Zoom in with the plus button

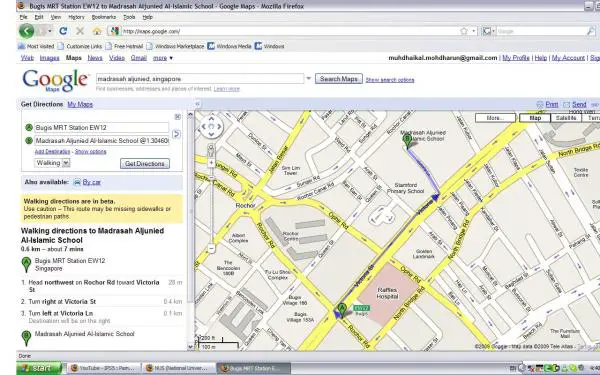(x=211, y=163)
